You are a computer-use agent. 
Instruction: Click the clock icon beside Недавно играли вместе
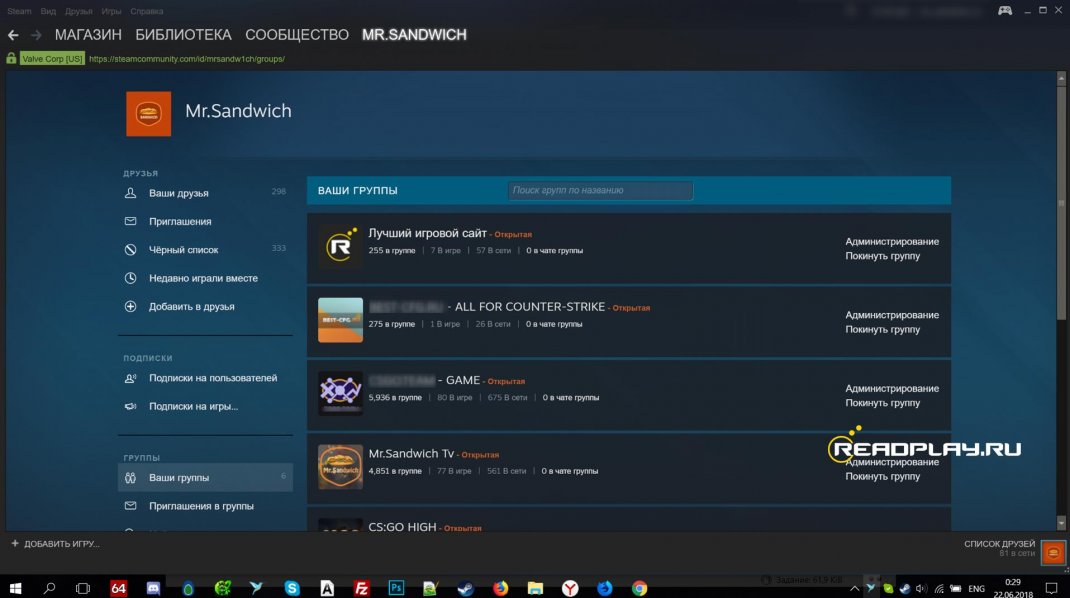coord(130,278)
